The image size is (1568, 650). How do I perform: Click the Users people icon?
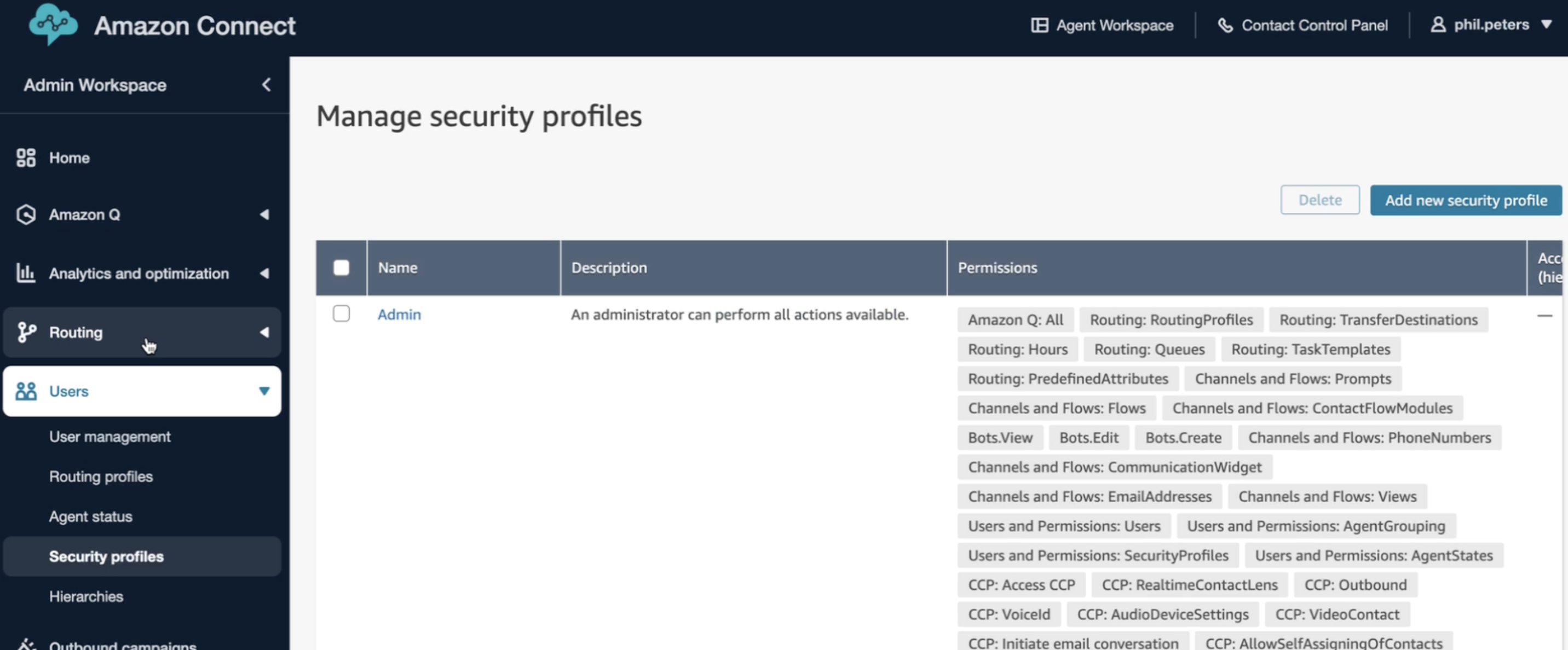click(x=26, y=391)
